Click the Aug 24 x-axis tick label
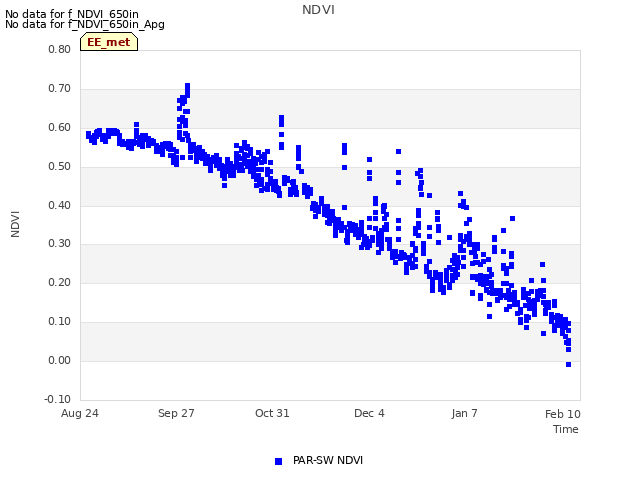Viewport: 640px width, 480px height. [80, 413]
